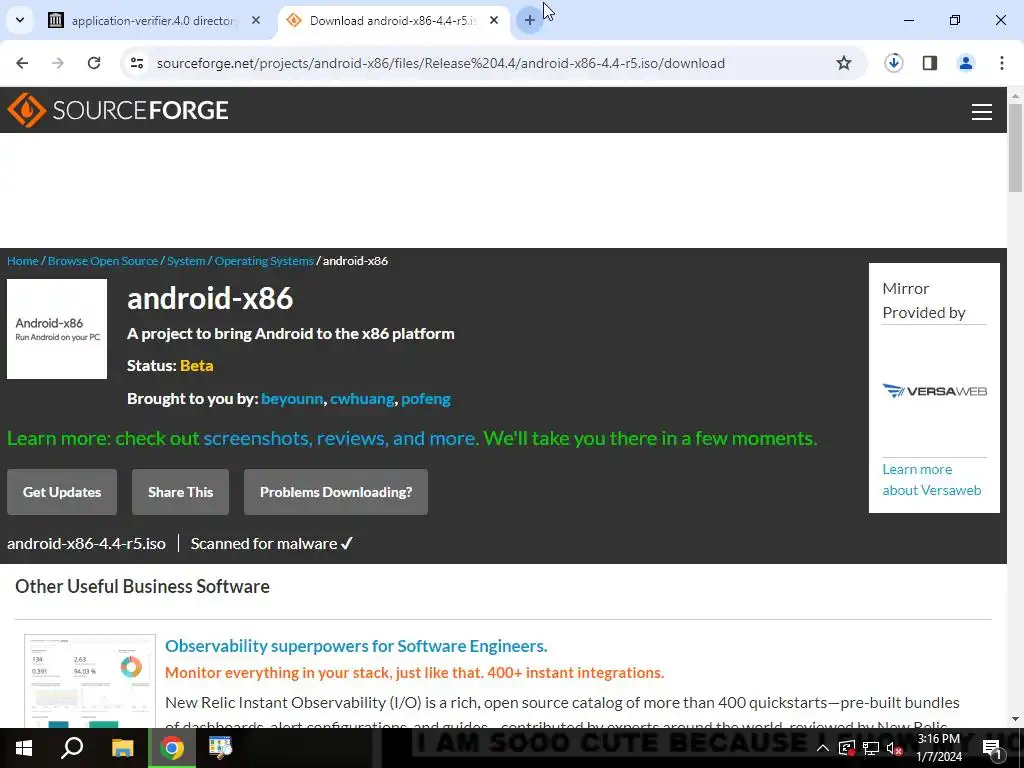This screenshot has height=768, width=1024.
Task: Select the Download android-x86-4.4-r5 tab
Action: pos(392,20)
